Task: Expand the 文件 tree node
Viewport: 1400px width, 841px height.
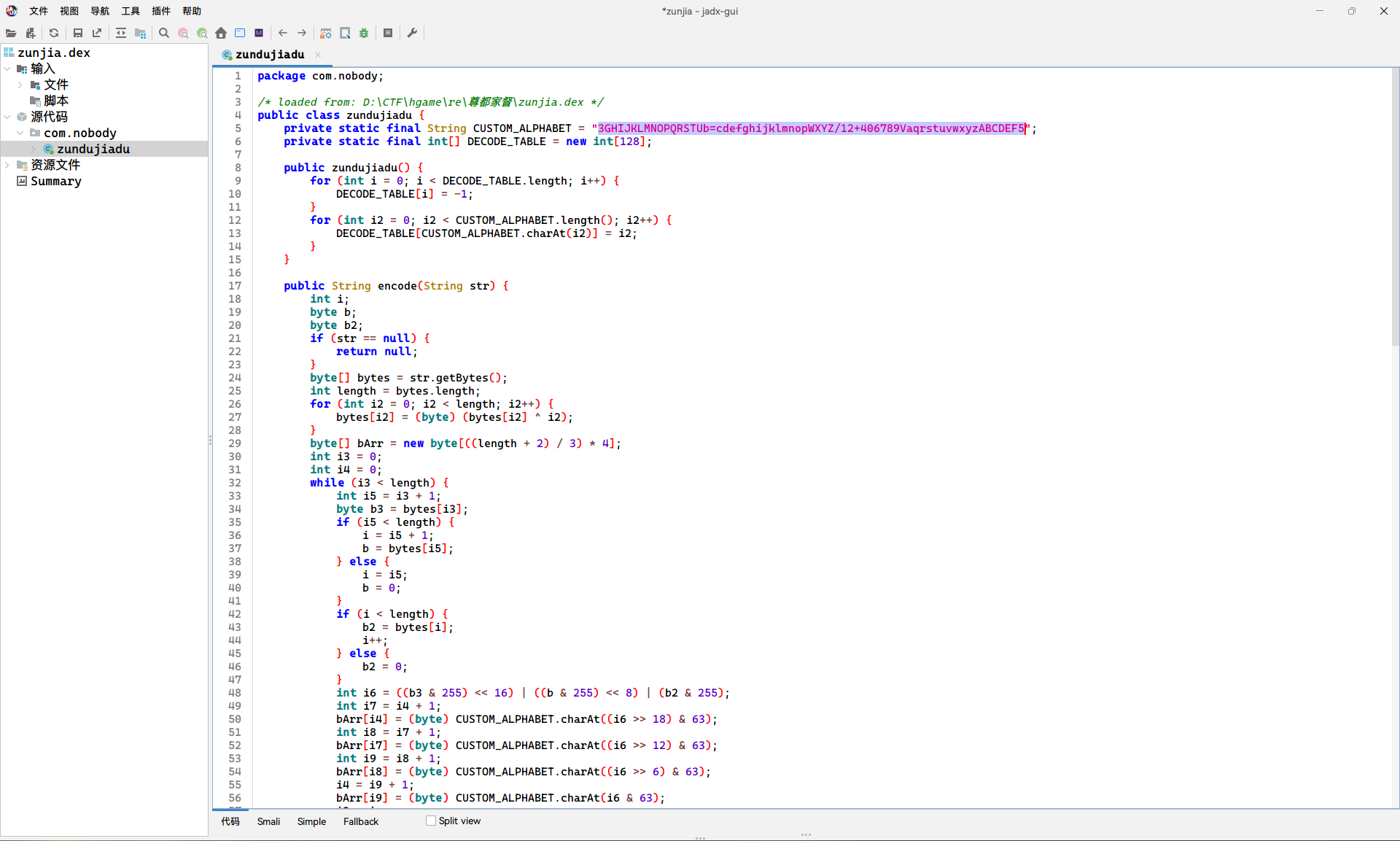Action: 20,85
